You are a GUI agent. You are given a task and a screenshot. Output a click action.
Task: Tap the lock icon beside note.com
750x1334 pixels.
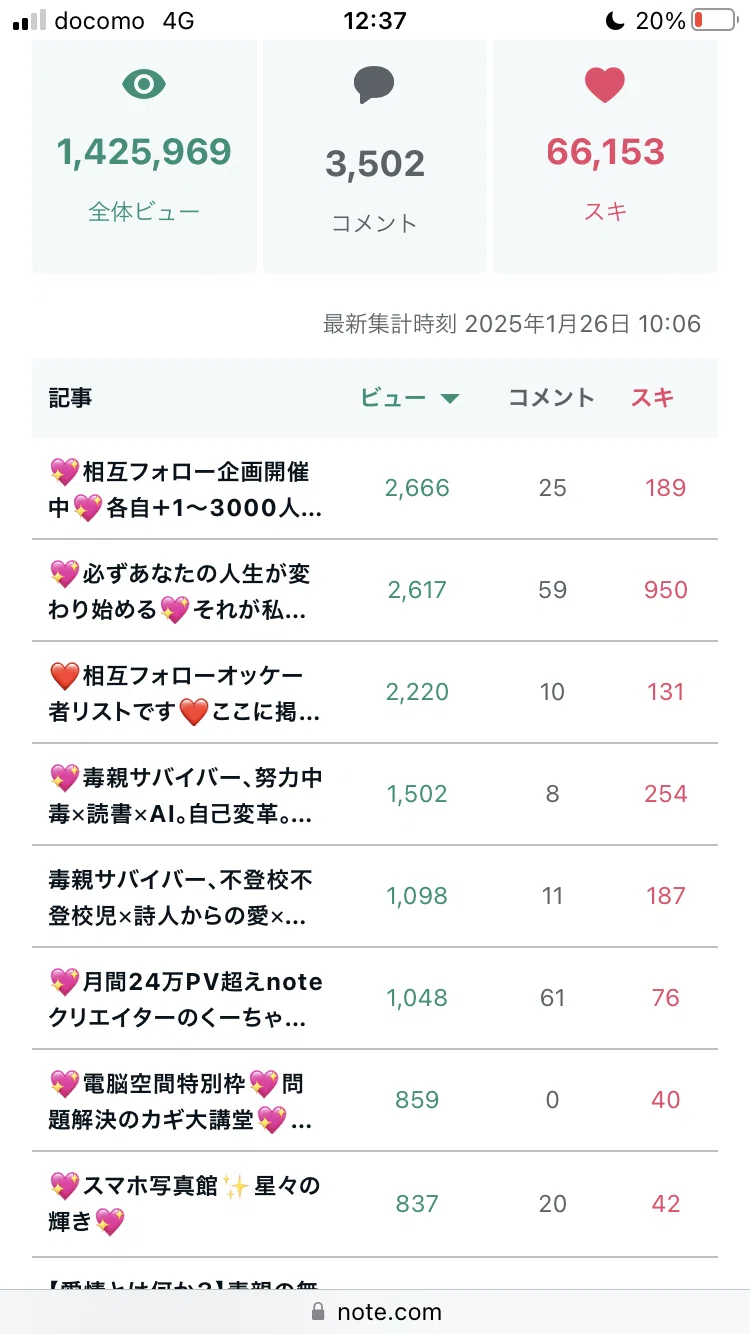(x=319, y=1311)
